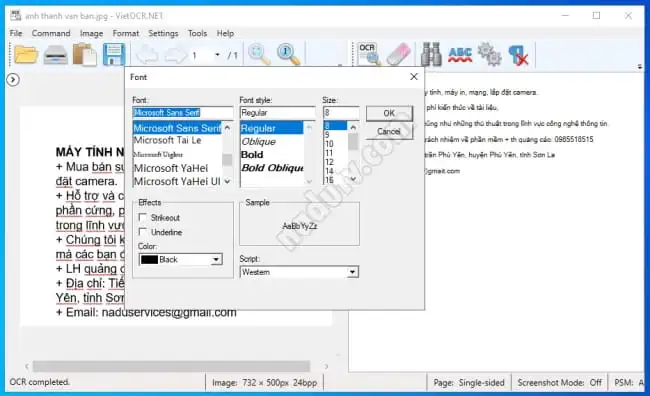Open post-processing gears icon

[x=489, y=54]
